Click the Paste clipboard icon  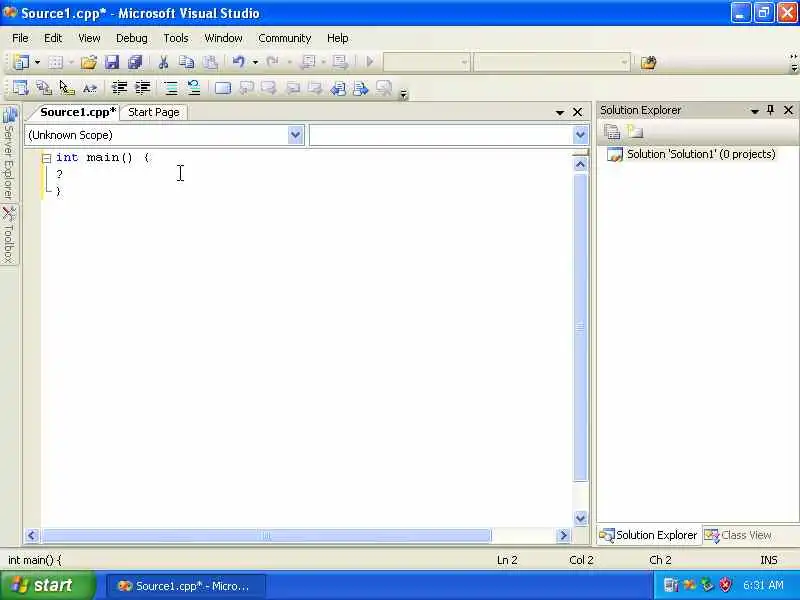coord(210,62)
